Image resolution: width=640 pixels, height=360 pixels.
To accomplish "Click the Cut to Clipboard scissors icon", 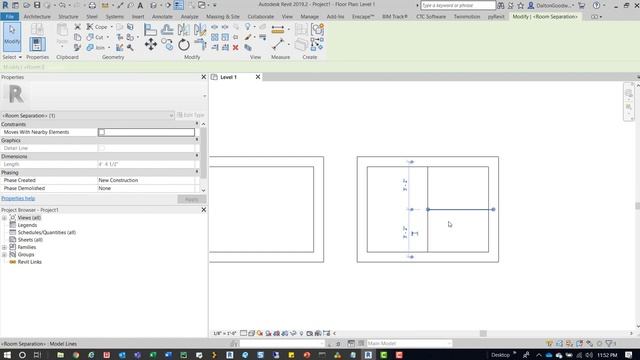I will coord(78,27).
